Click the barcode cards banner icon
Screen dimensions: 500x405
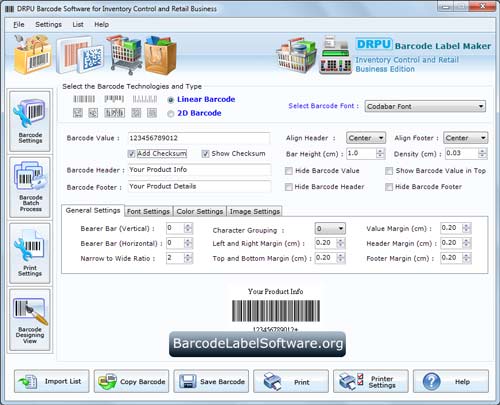80,56
